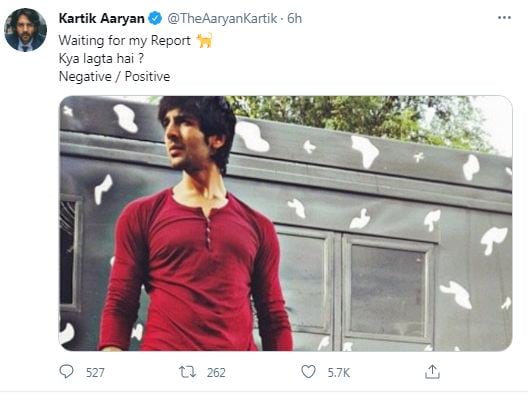Click the 'Waiting for my Report' text
The image size is (528, 394).
coord(125,40)
